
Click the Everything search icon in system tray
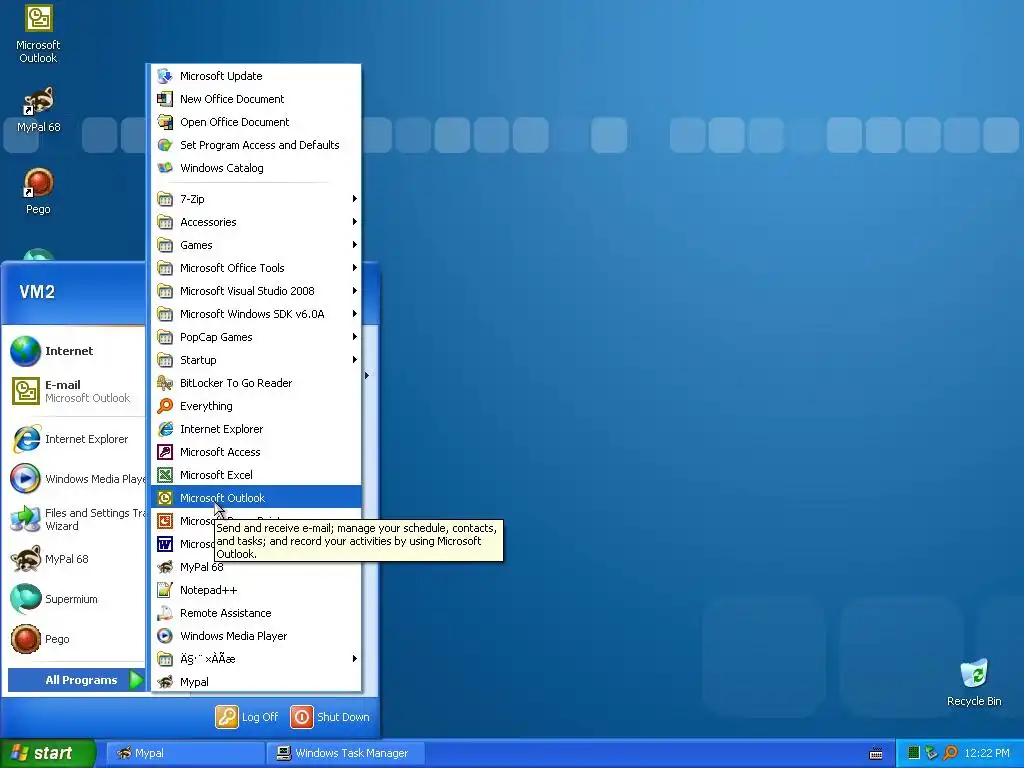(x=950, y=753)
